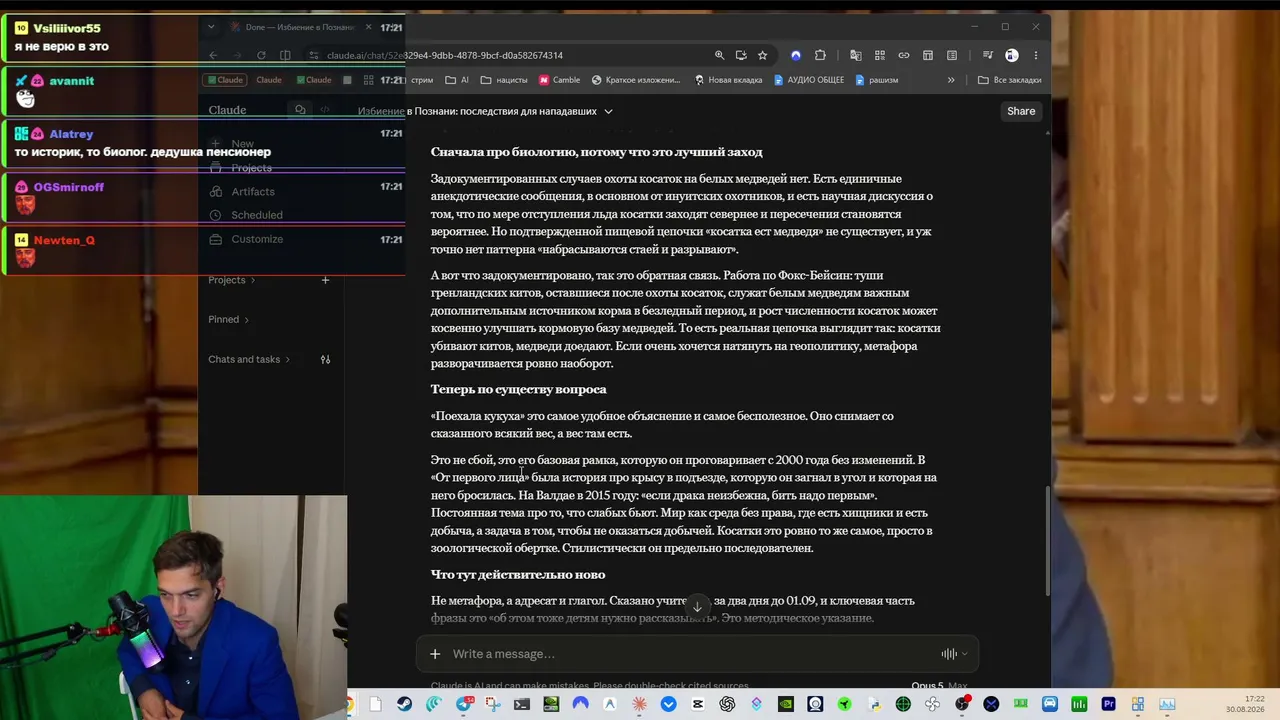Open the AI bookmark folder
This screenshot has width=1280, height=720.
[x=457, y=80]
